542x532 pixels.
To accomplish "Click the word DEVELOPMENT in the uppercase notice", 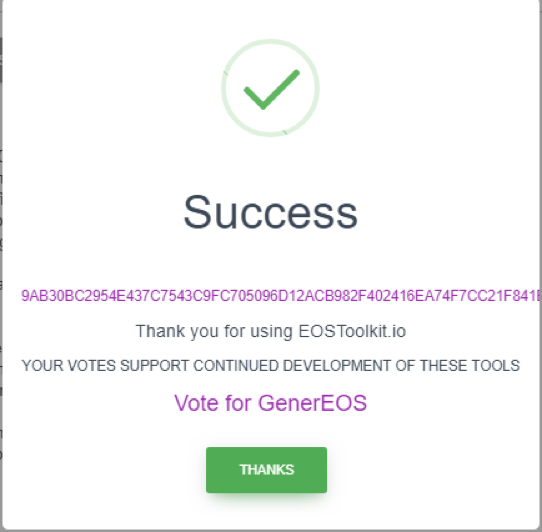I will click(337, 366).
